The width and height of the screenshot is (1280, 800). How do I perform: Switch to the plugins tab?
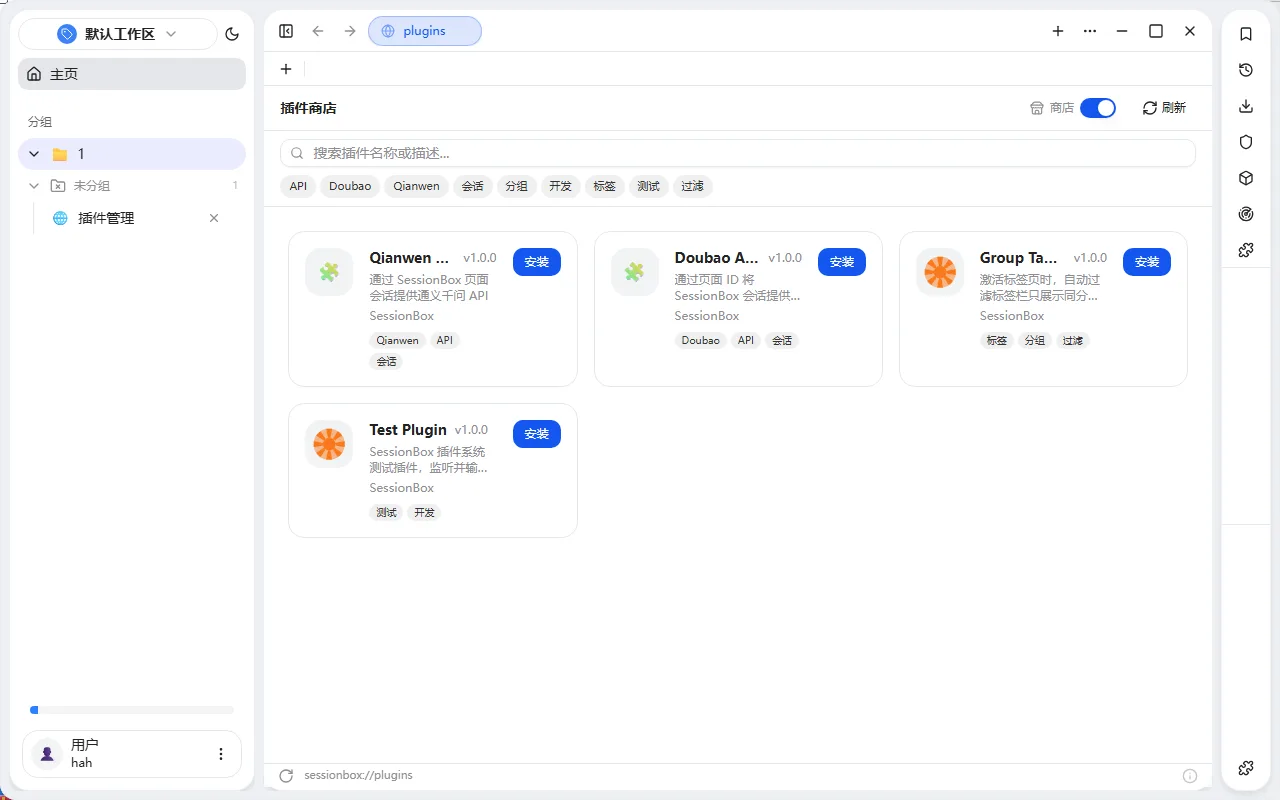coord(425,31)
